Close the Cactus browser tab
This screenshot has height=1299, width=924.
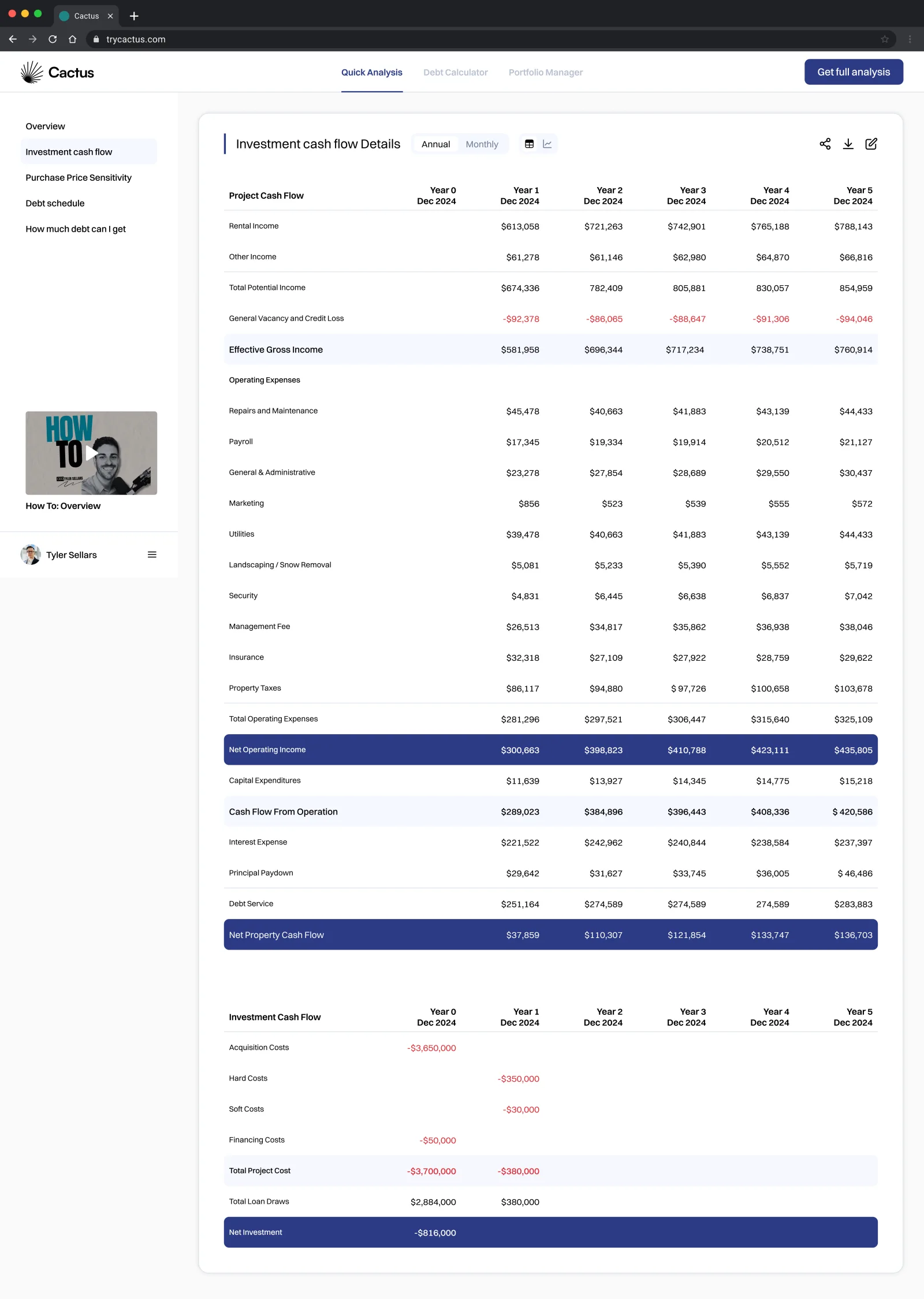[x=110, y=16]
